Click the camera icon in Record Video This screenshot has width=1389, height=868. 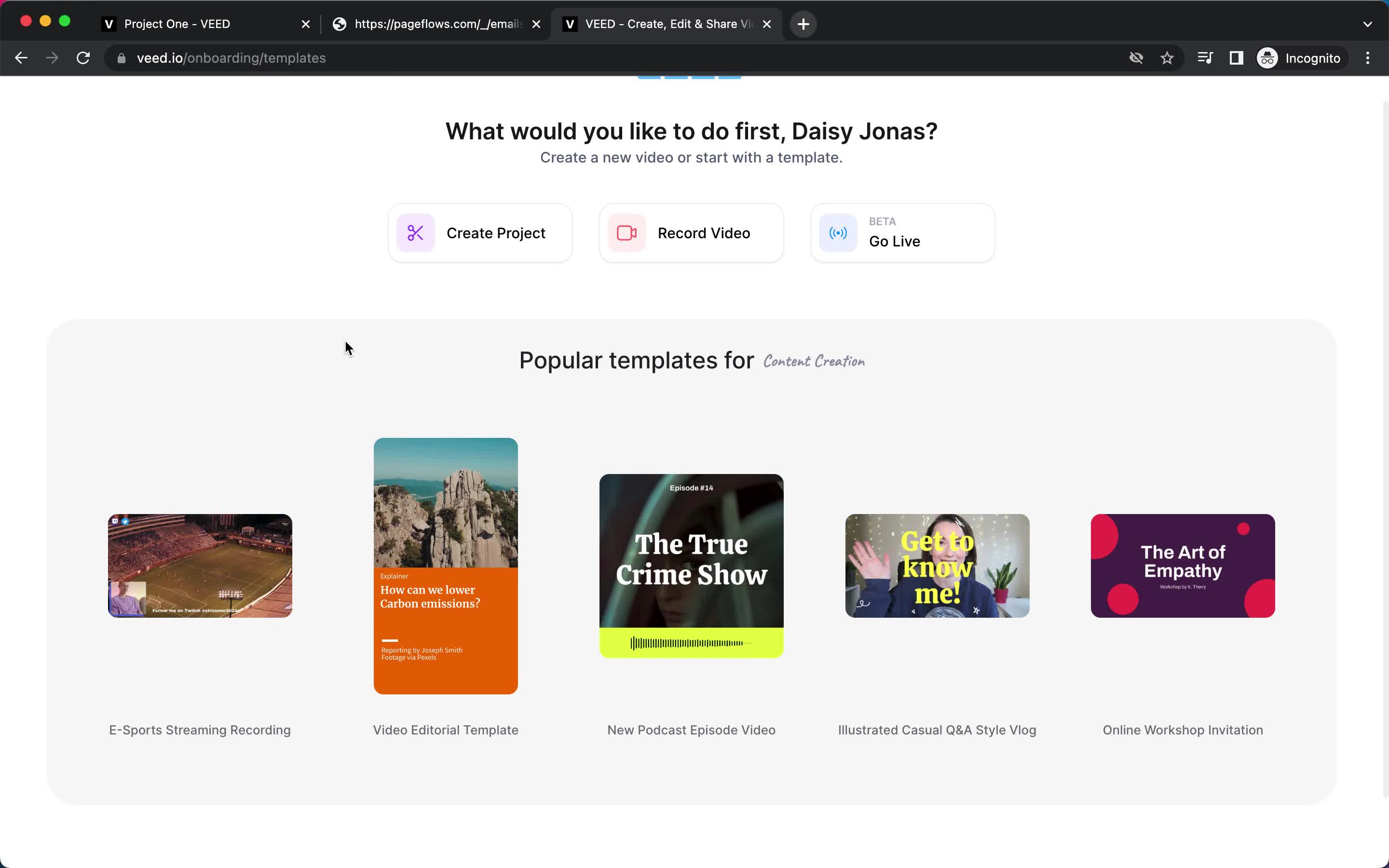(627, 233)
